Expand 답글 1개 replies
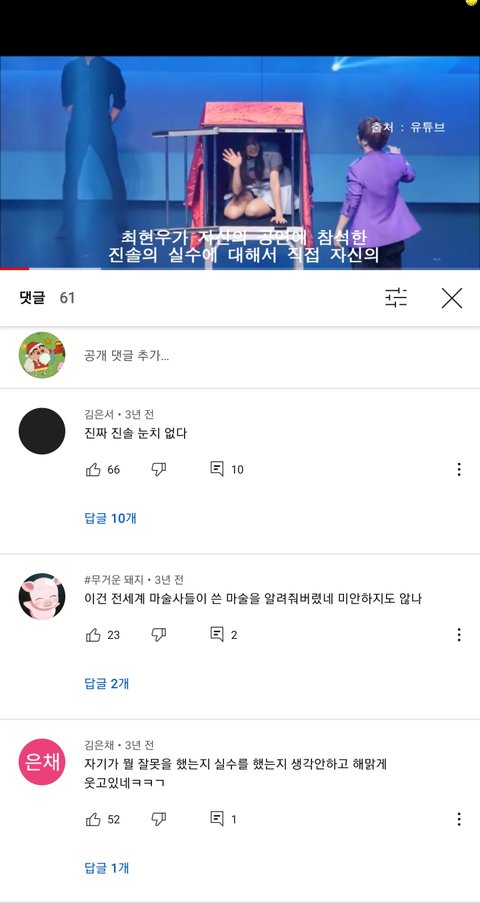The width and height of the screenshot is (480, 903). (x=107, y=868)
